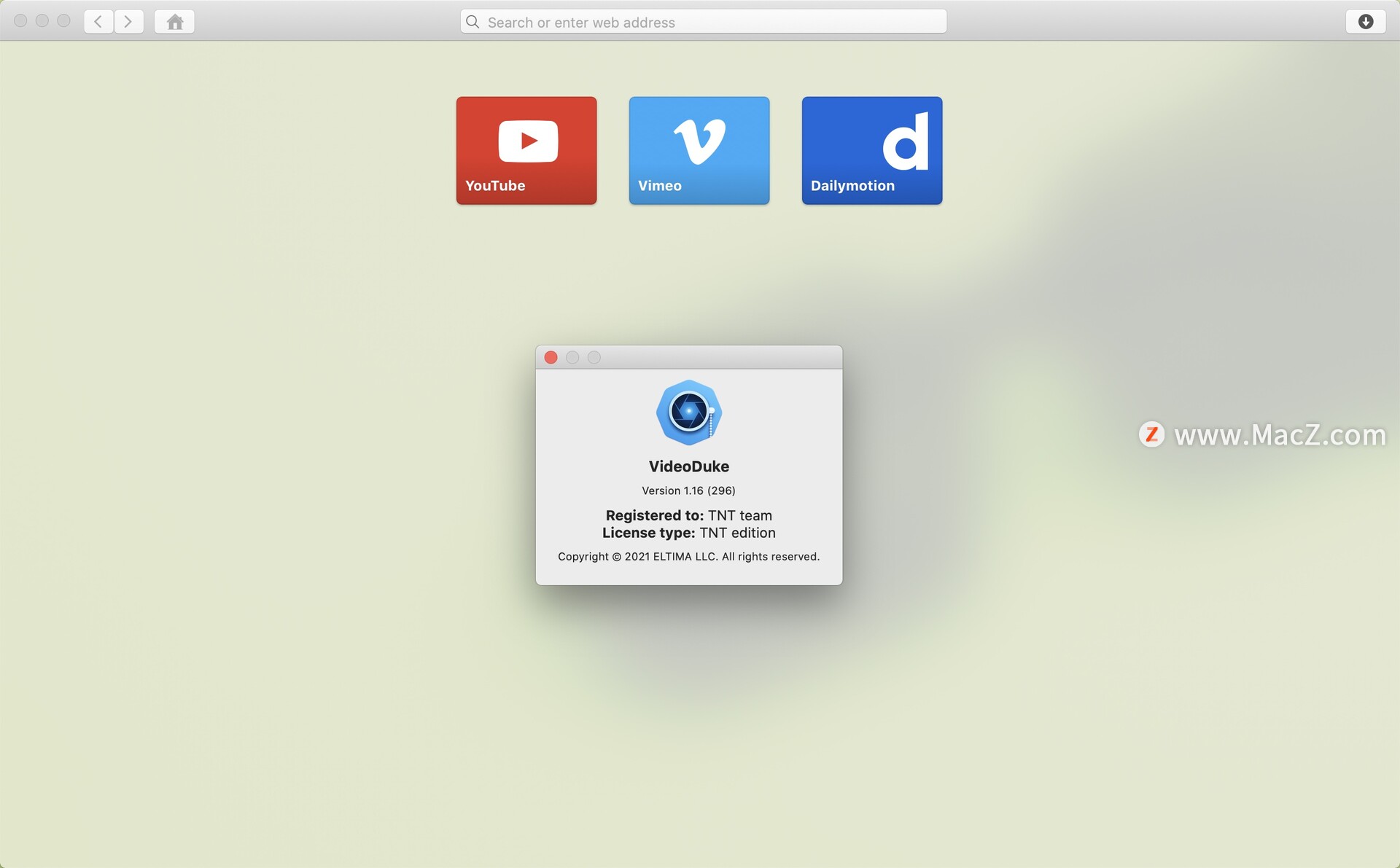The width and height of the screenshot is (1400, 868).
Task: Select the Registered to: TNT team line
Action: 689,515
